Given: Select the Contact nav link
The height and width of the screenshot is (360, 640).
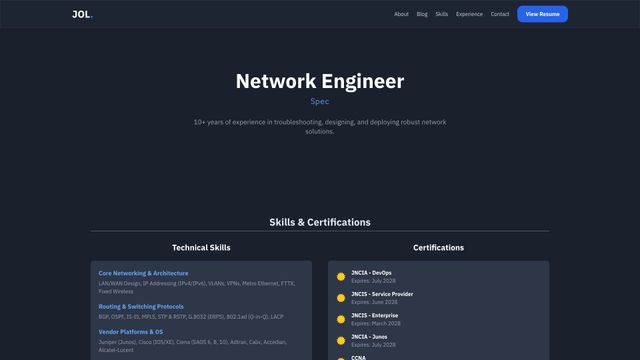Looking at the screenshot, I should point(500,14).
